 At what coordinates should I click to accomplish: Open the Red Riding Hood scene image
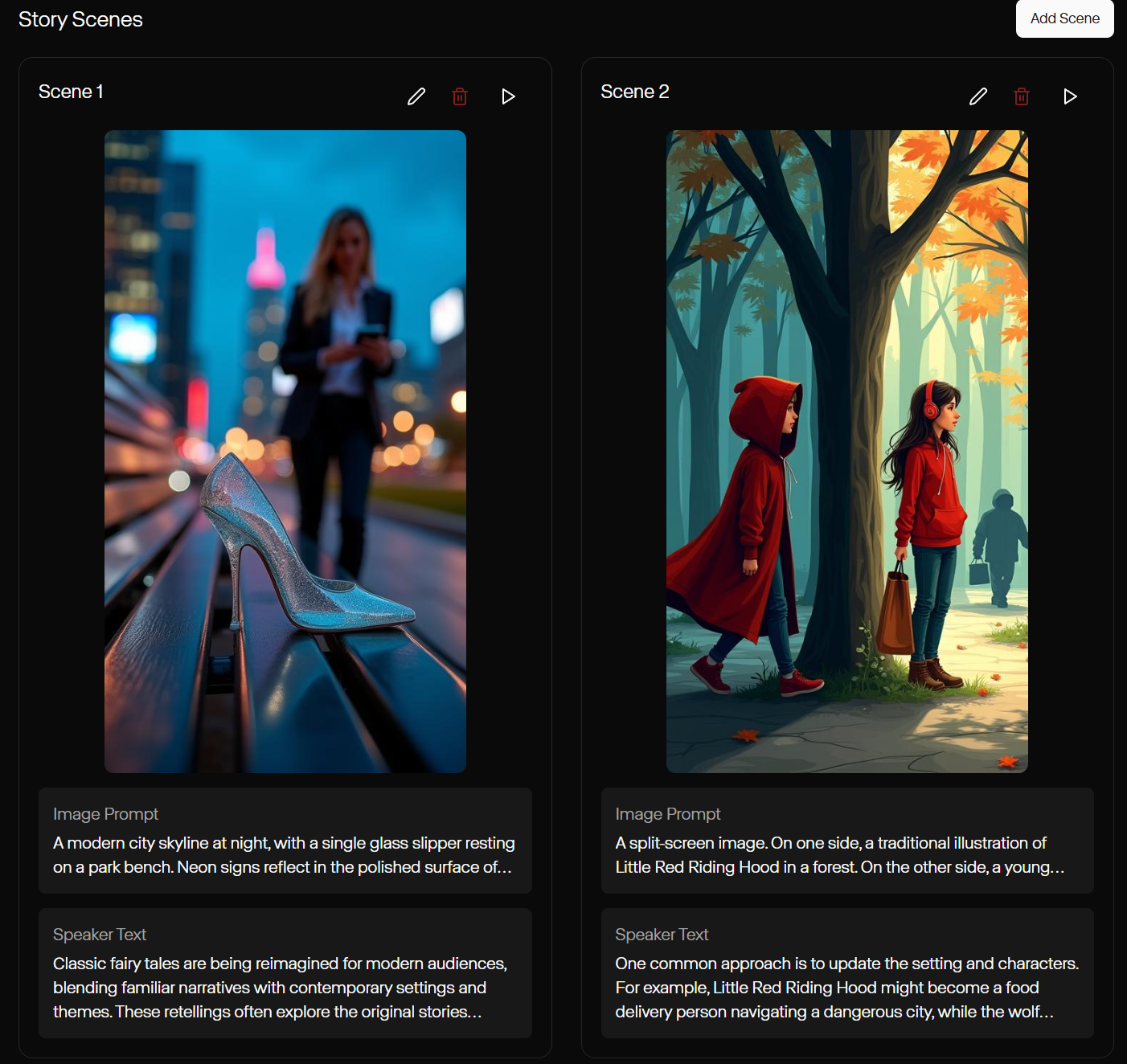click(847, 452)
